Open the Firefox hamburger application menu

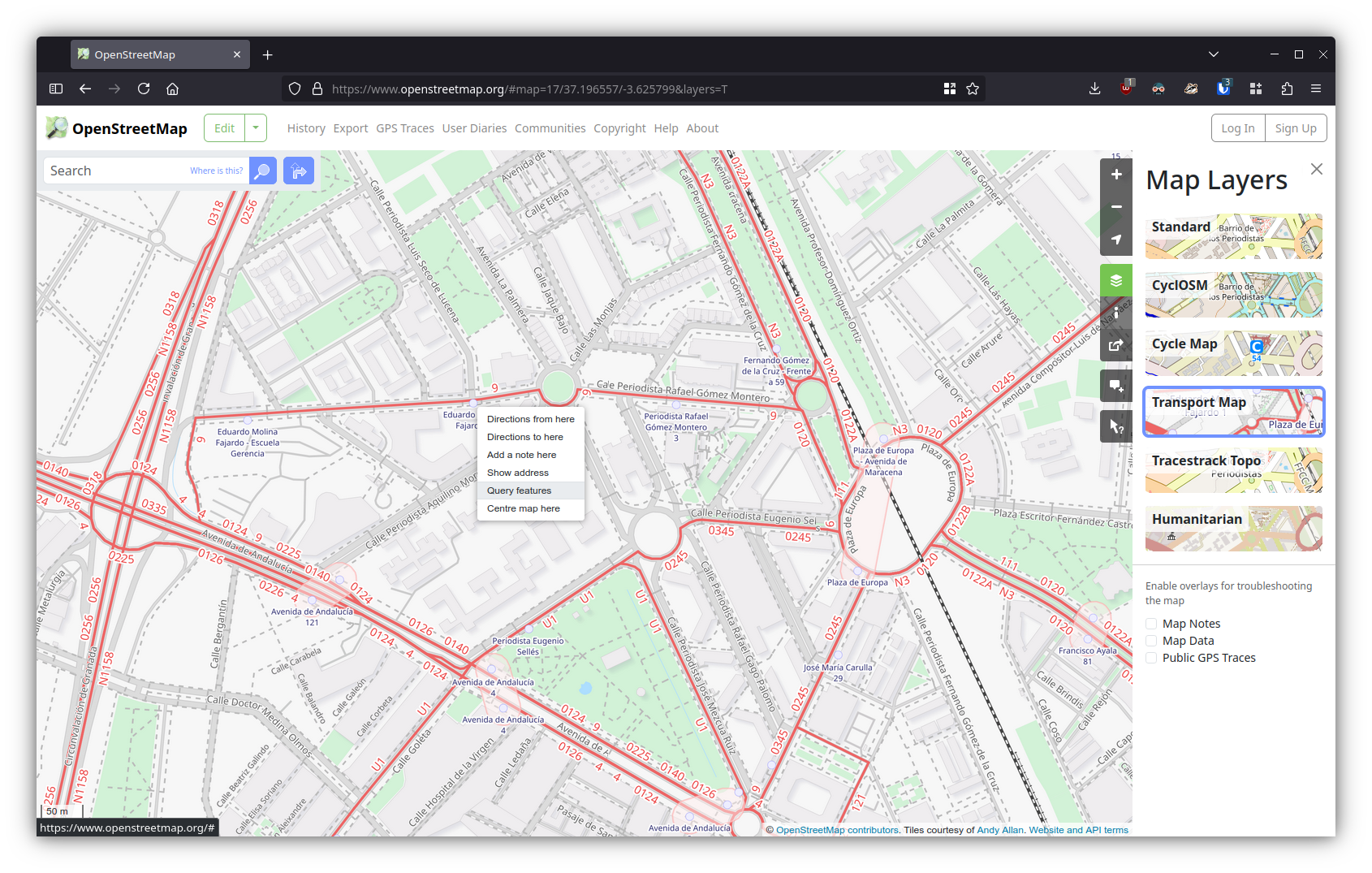pyautogui.click(x=1316, y=89)
